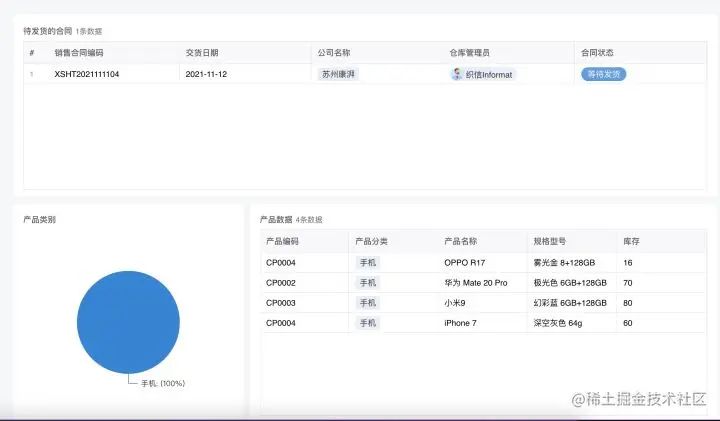Image resolution: width=720 pixels, height=421 pixels.
Task: Open the 织信Informat warehouse manager name
Action: [489, 74]
